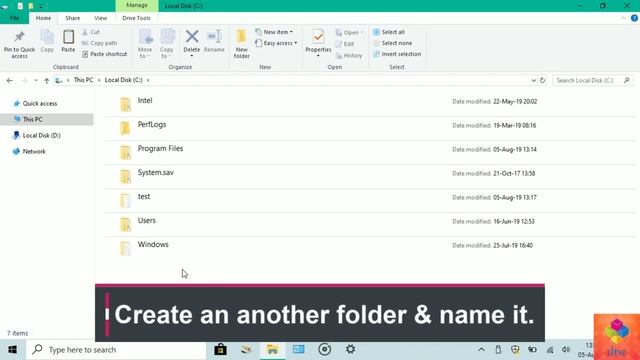Select the PerfLogs folder
Screen dimensions: 640x360
(x=369, y=129)
